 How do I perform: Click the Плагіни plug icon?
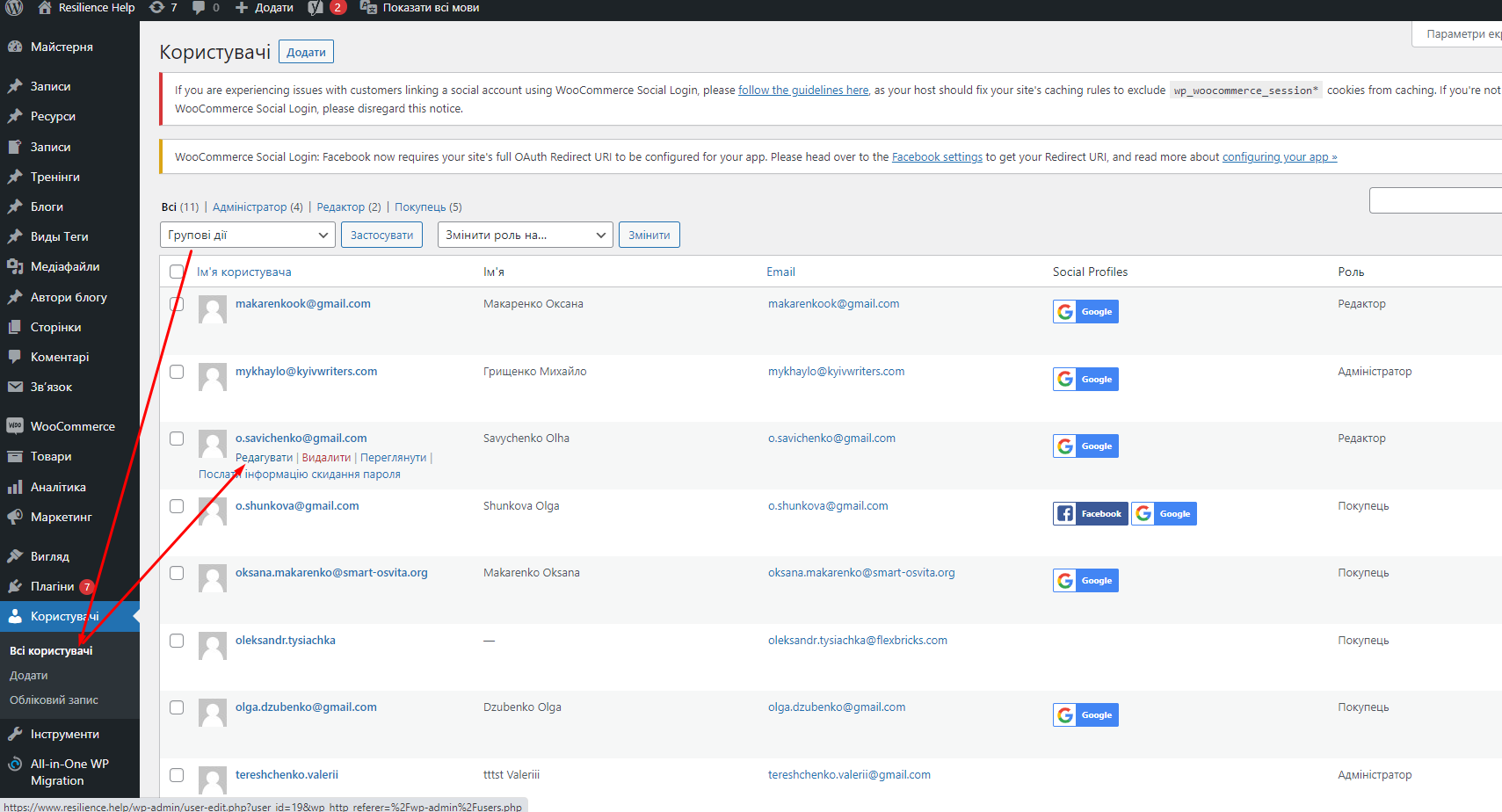click(15, 586)
